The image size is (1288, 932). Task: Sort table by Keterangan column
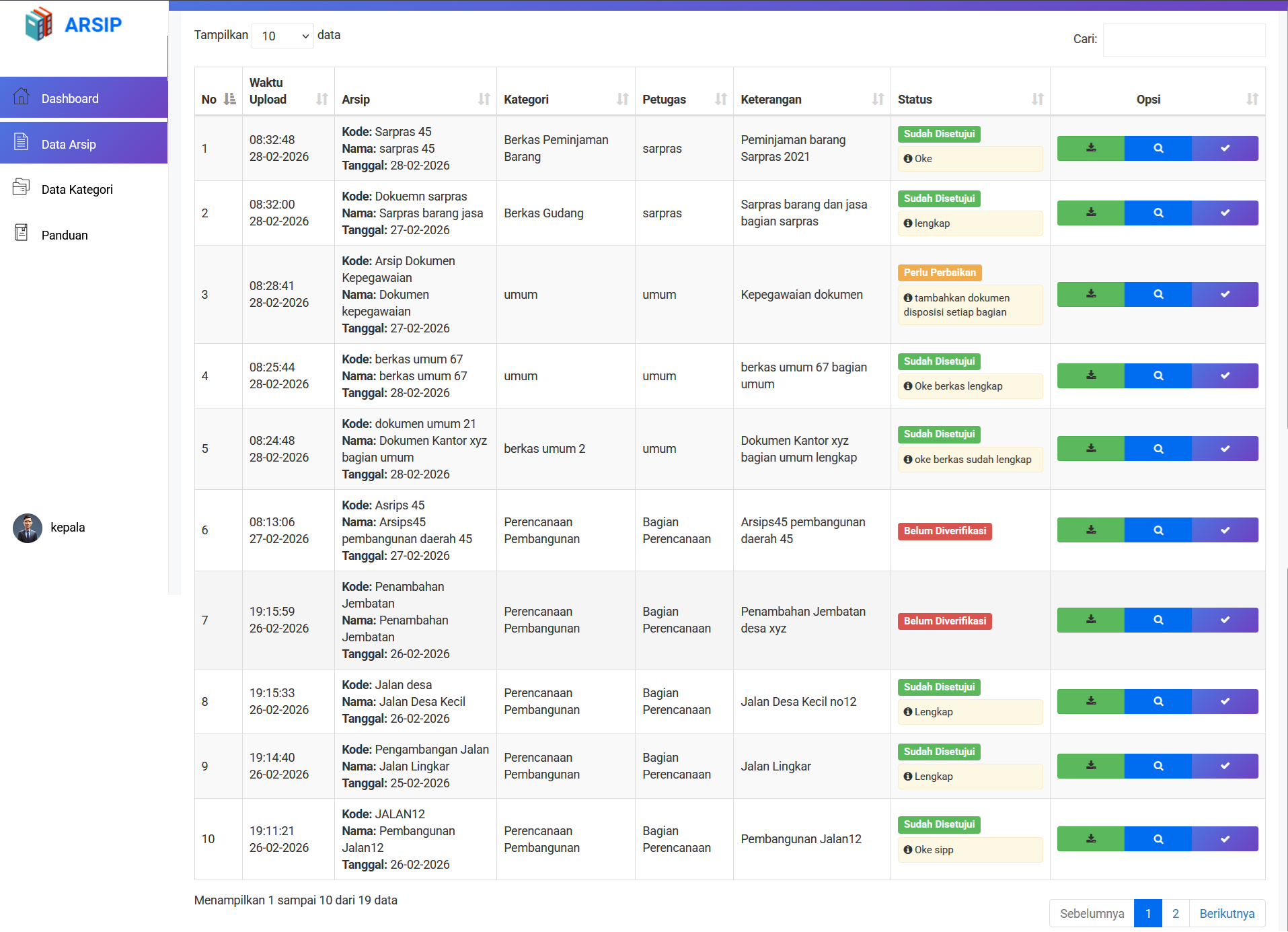point(812,92)
